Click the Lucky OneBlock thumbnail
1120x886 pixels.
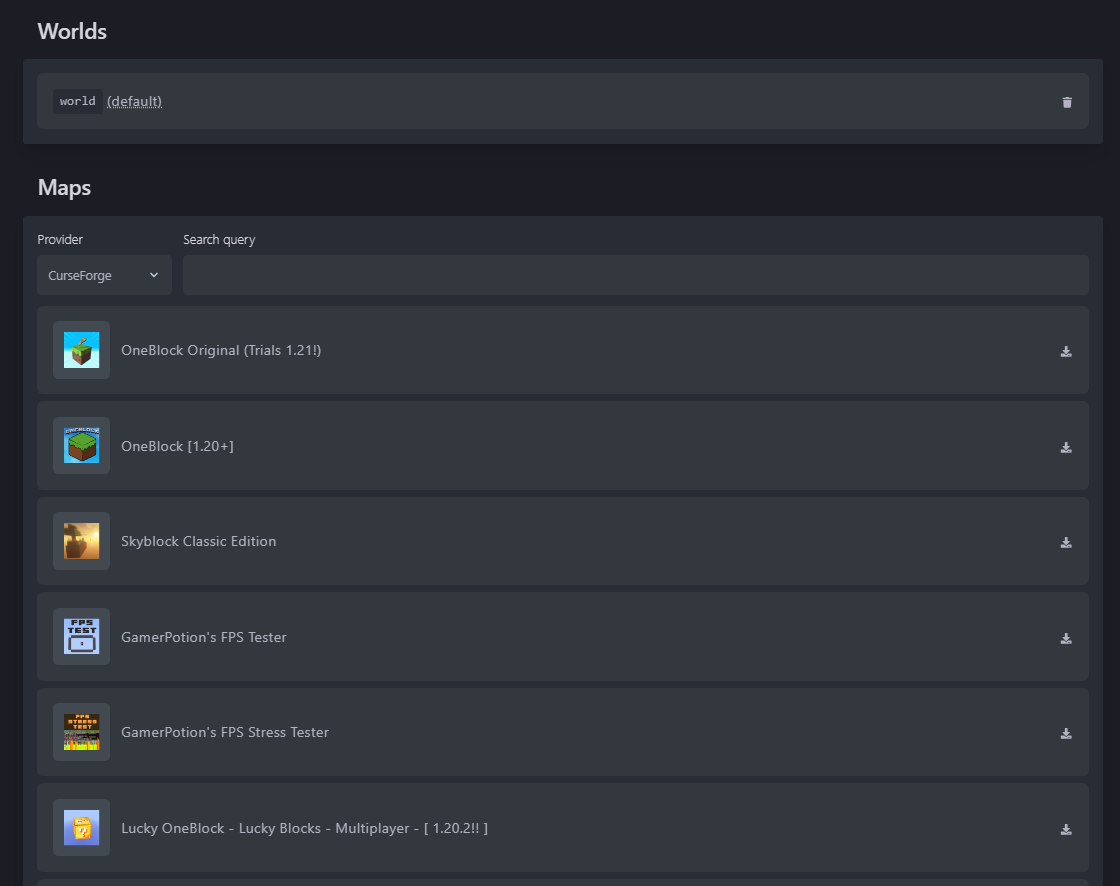[81, 827]
